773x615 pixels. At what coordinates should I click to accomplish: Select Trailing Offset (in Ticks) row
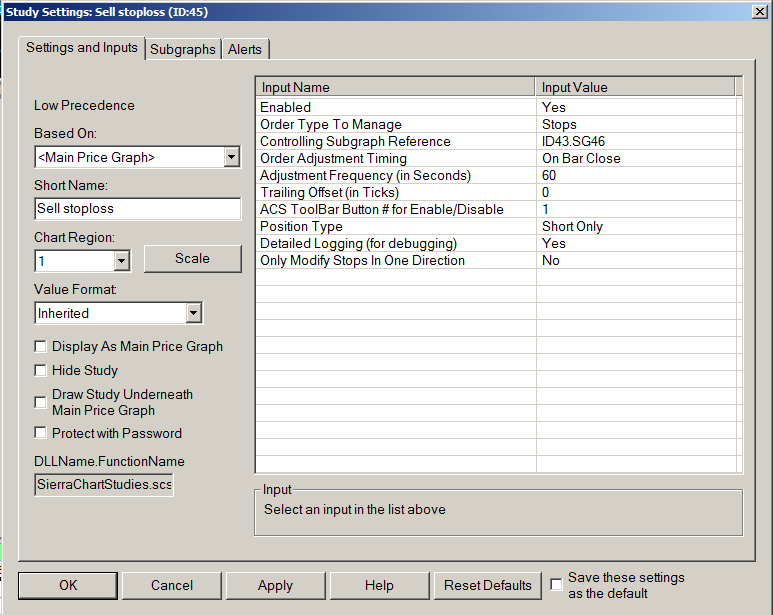point(498,192)
